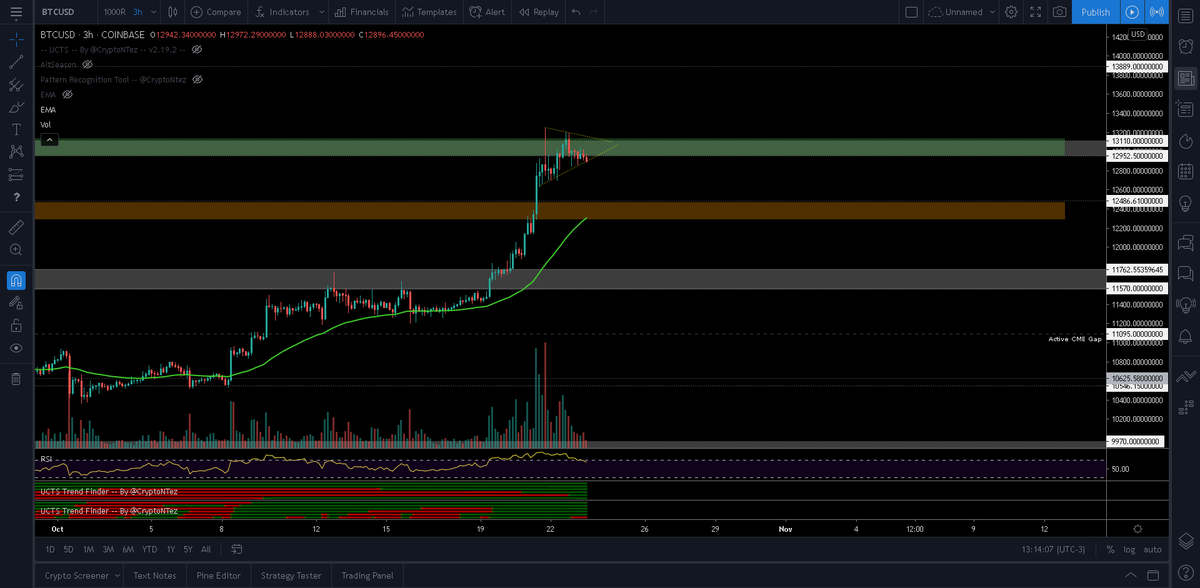
Task: Open the Text Notes tab
Action: [x=154, y=575]
